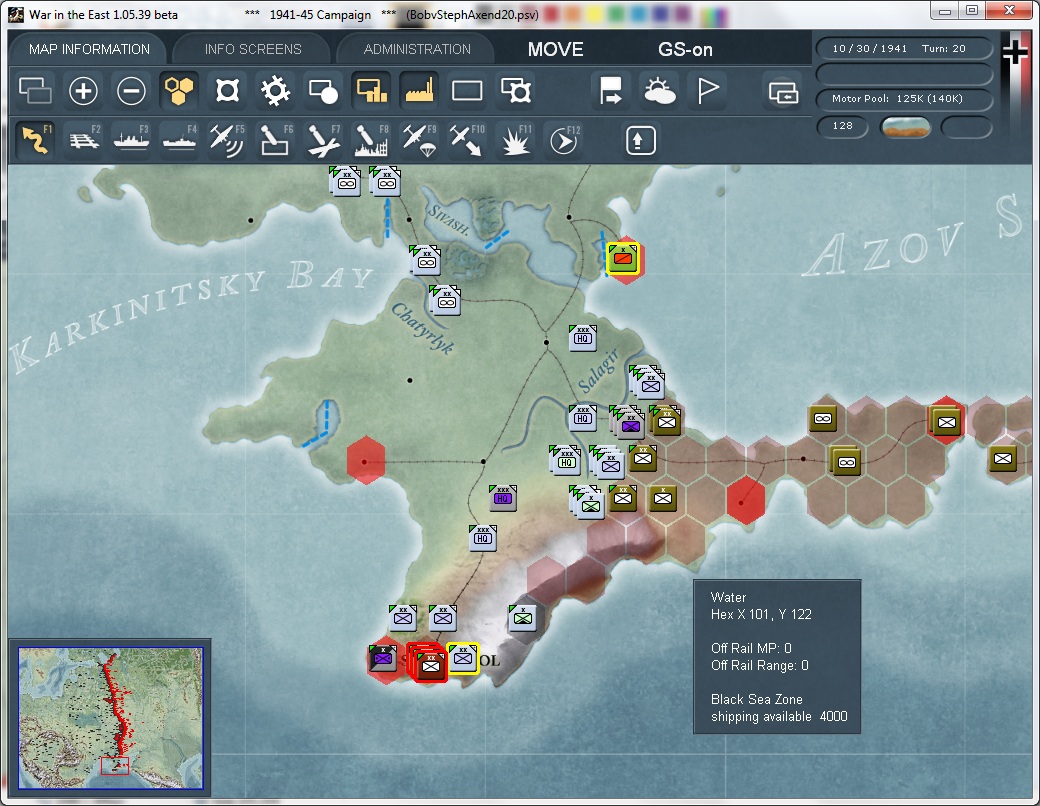Select the yellow-bordered infantry unit near Sevastopol
Screen dimensions: 1040x806
point(463,658)
